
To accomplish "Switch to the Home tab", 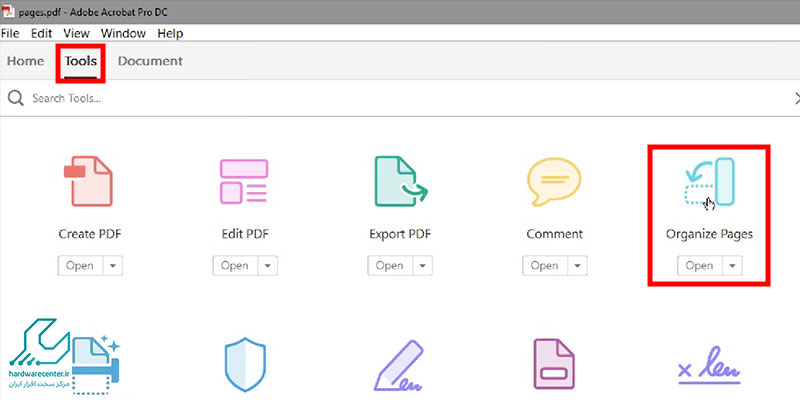I will (26, 61).
